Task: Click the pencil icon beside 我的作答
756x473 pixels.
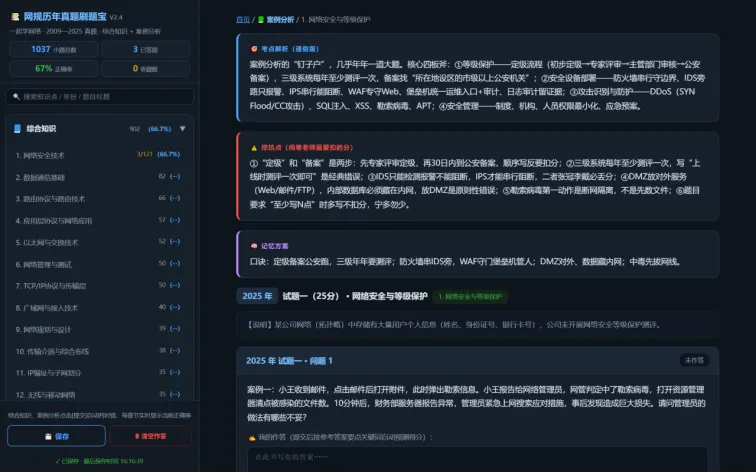Action: point(252,437)
